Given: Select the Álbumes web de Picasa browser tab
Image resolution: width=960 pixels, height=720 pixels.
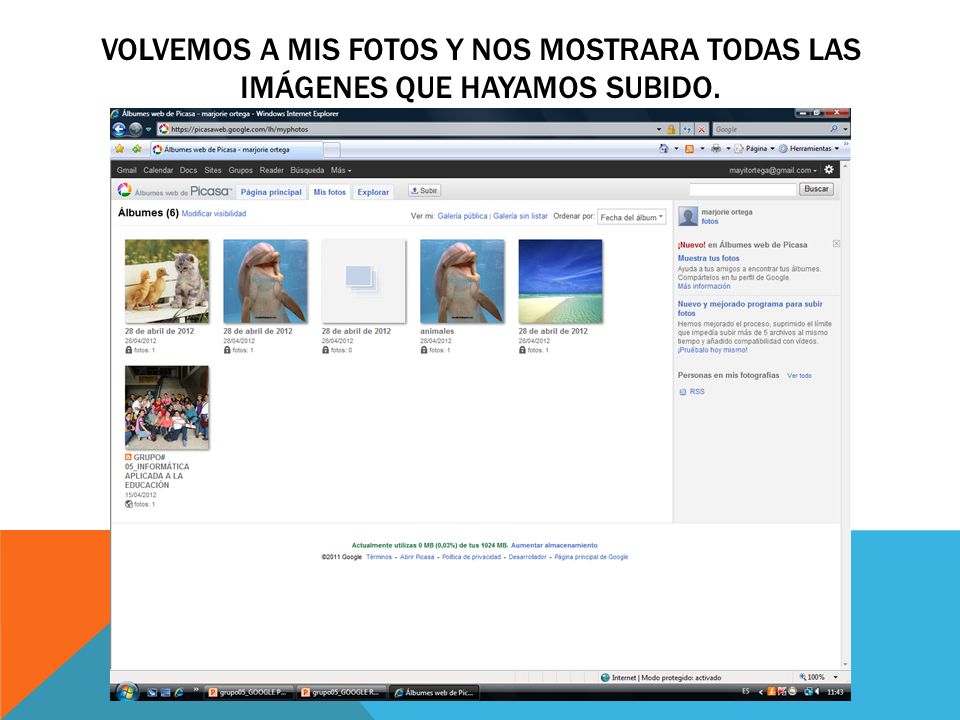Looking at the screenshot, I should tap(237, 149).
